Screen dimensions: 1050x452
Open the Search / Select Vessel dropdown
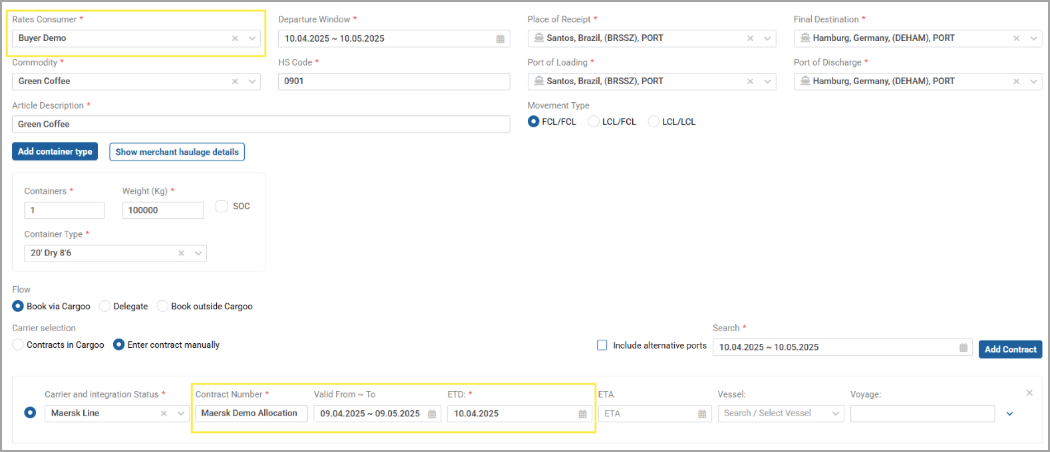(x=781, y=413)
